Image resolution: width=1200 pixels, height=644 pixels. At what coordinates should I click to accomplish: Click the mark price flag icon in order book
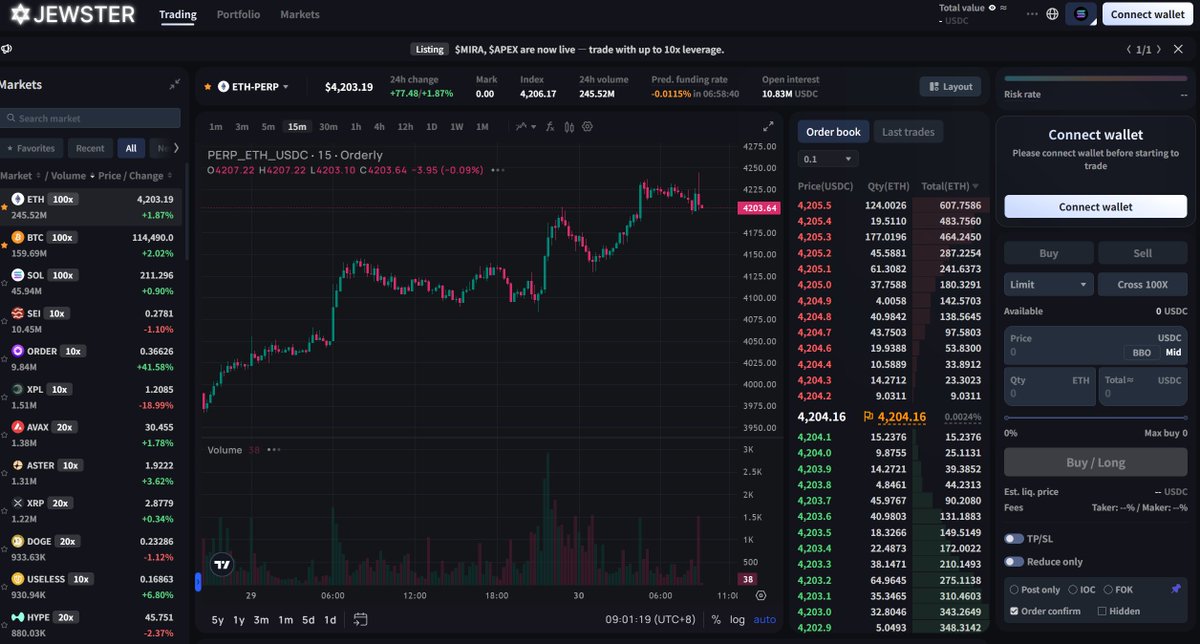(x=868, y=417)
